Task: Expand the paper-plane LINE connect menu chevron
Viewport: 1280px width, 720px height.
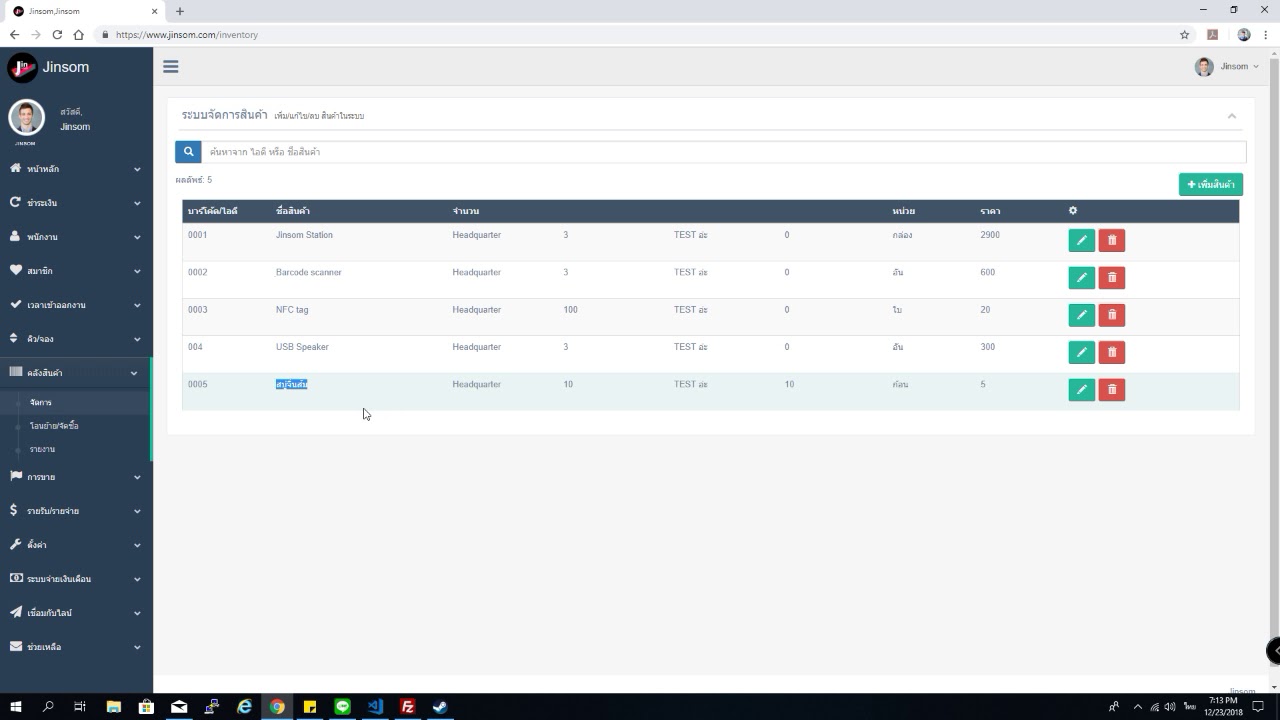Action: pyautogui.click(x=137, y=613)
